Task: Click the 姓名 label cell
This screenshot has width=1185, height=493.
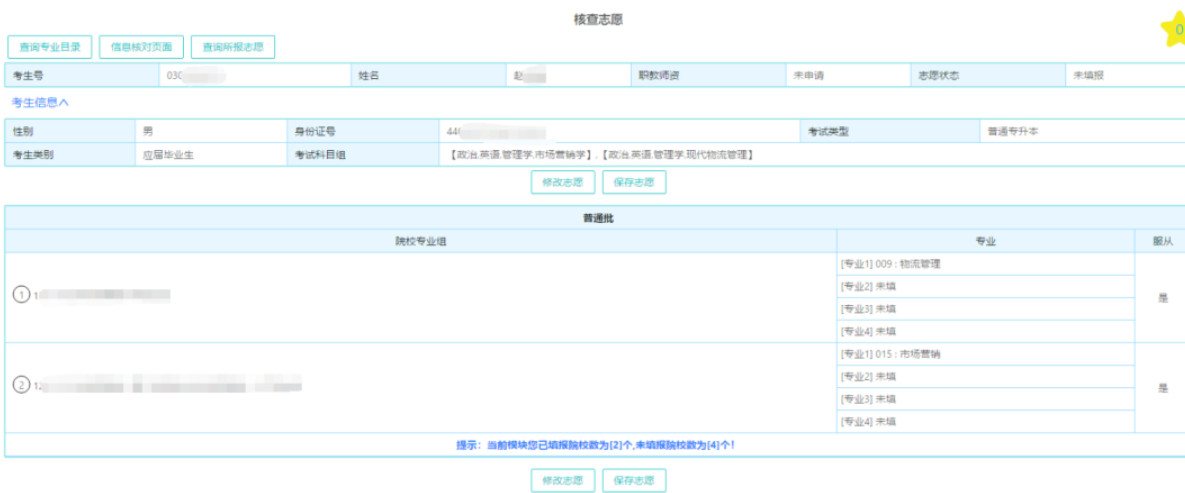Action: 429,76
